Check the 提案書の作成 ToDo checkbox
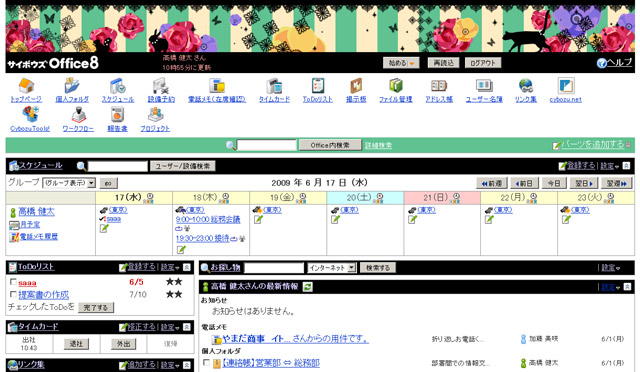640x372 pixels. pyautogui.click(x=13, y=294)
